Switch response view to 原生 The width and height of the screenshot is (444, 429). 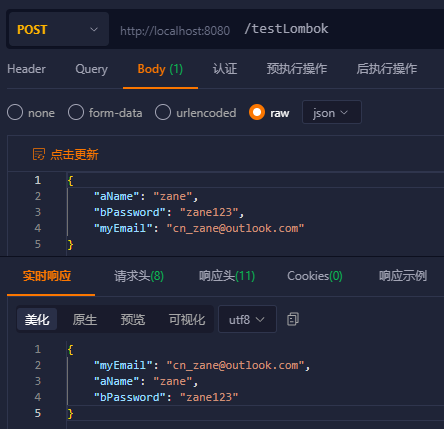point(85,319)
